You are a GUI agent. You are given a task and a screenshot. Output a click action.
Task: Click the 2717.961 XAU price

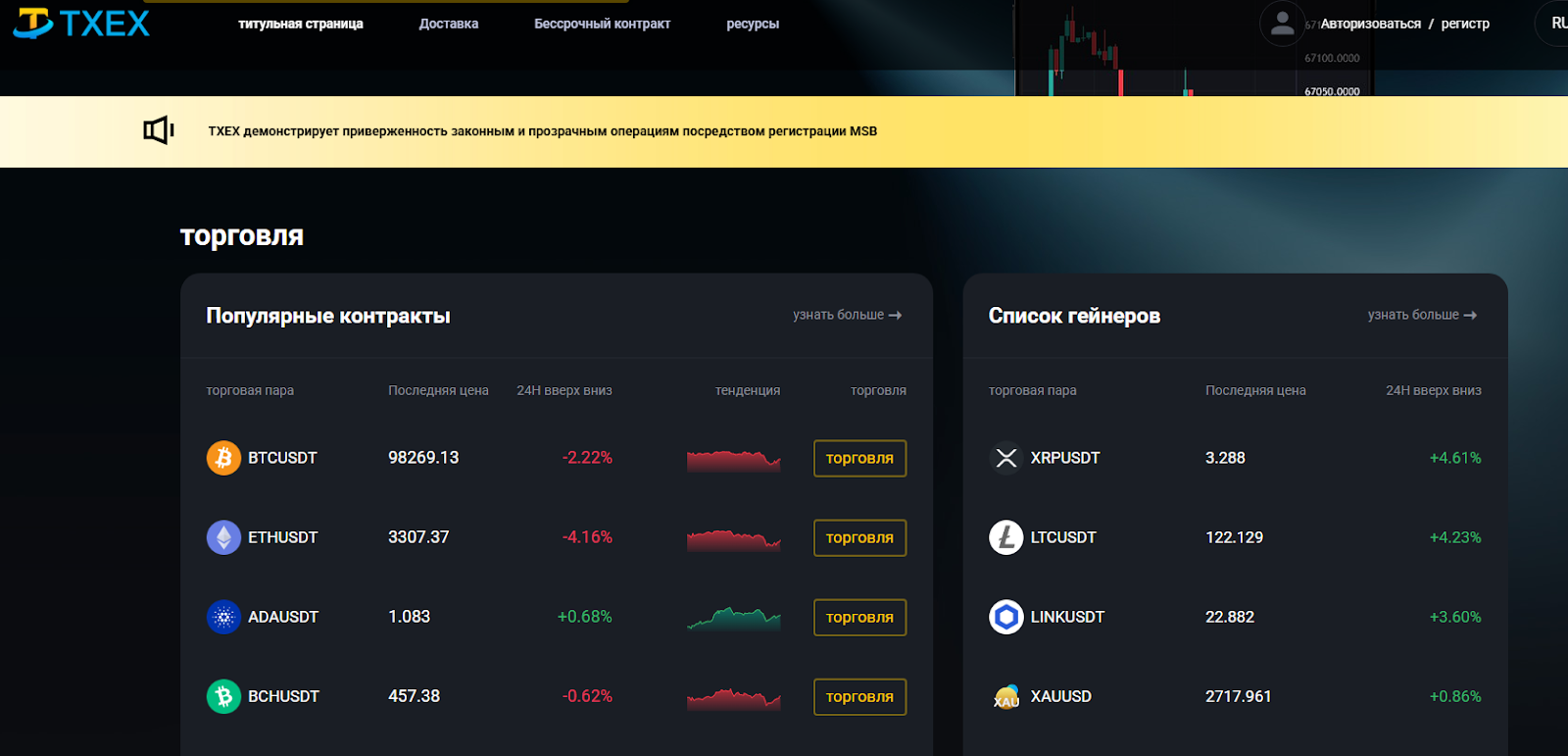1238,696
